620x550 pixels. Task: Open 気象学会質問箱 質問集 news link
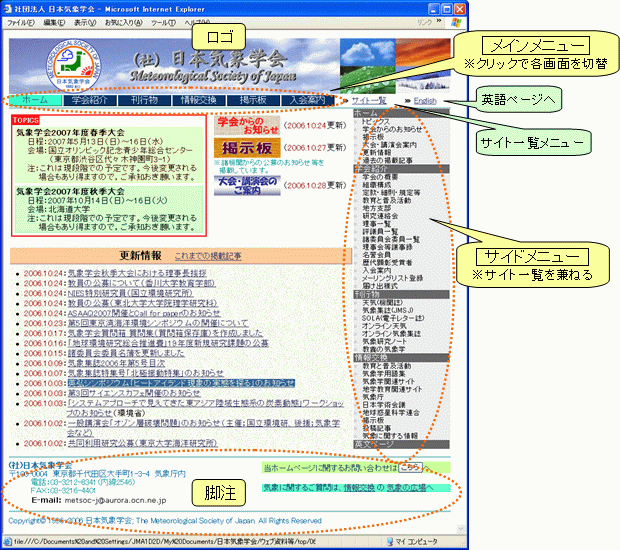(165, 333)
